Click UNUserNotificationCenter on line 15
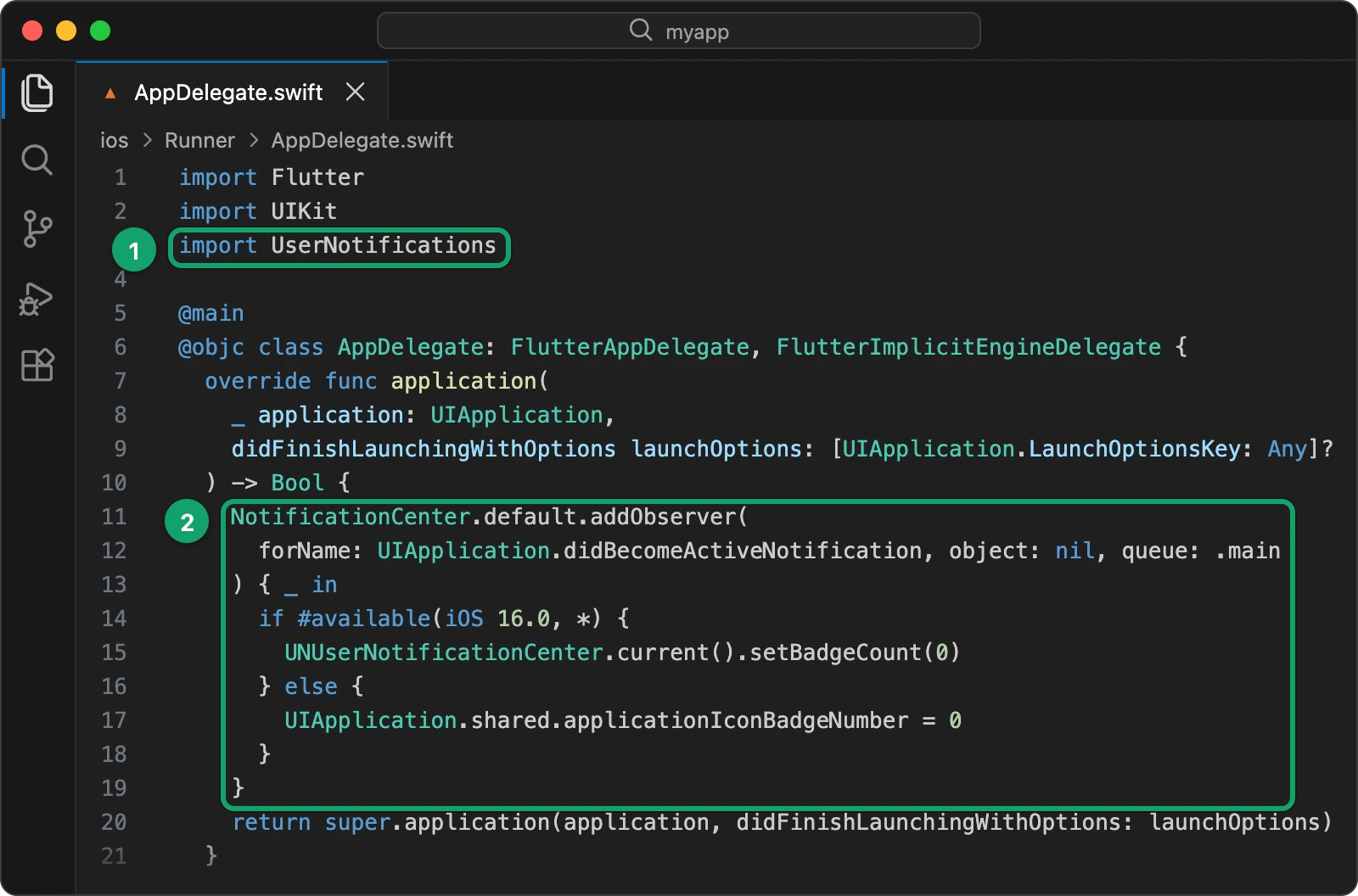1358x896 pixels. (x=444, y=652)
